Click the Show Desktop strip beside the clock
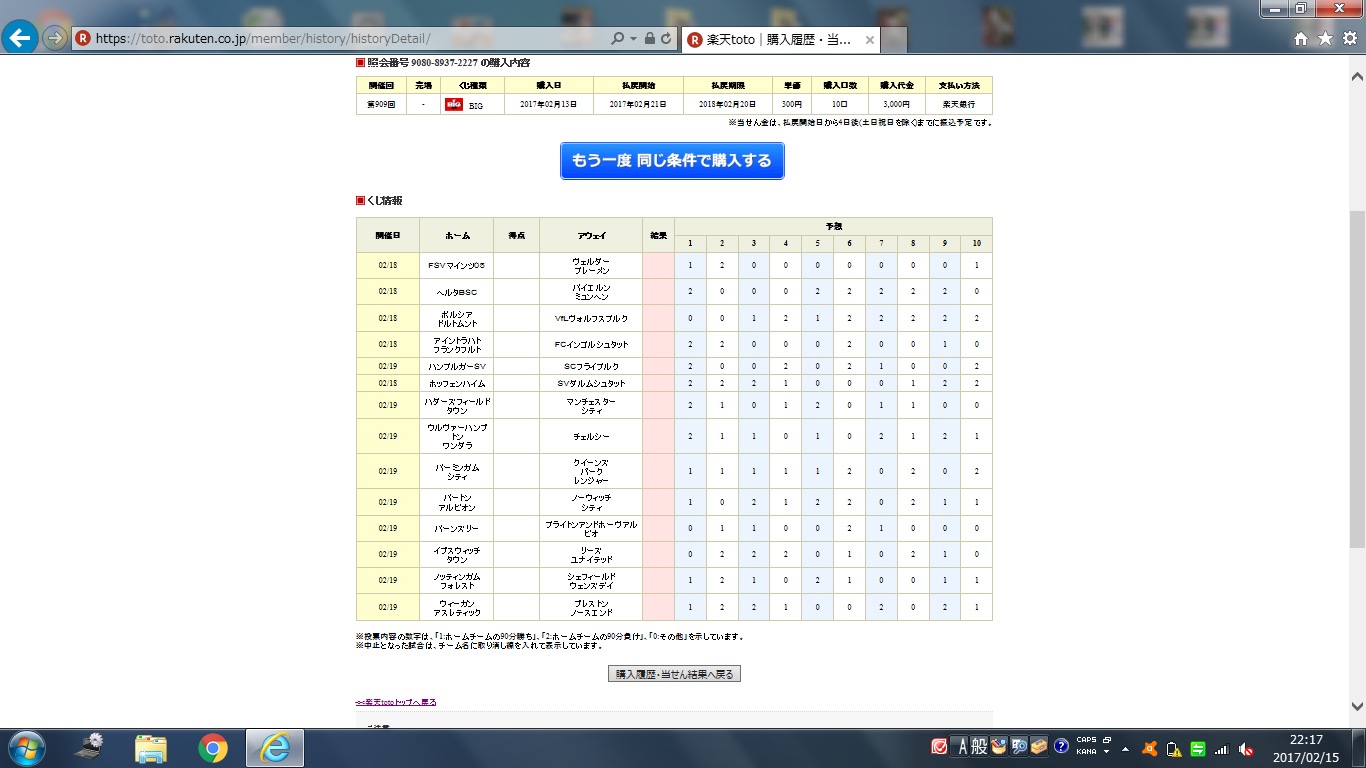 coord(1359,748)
